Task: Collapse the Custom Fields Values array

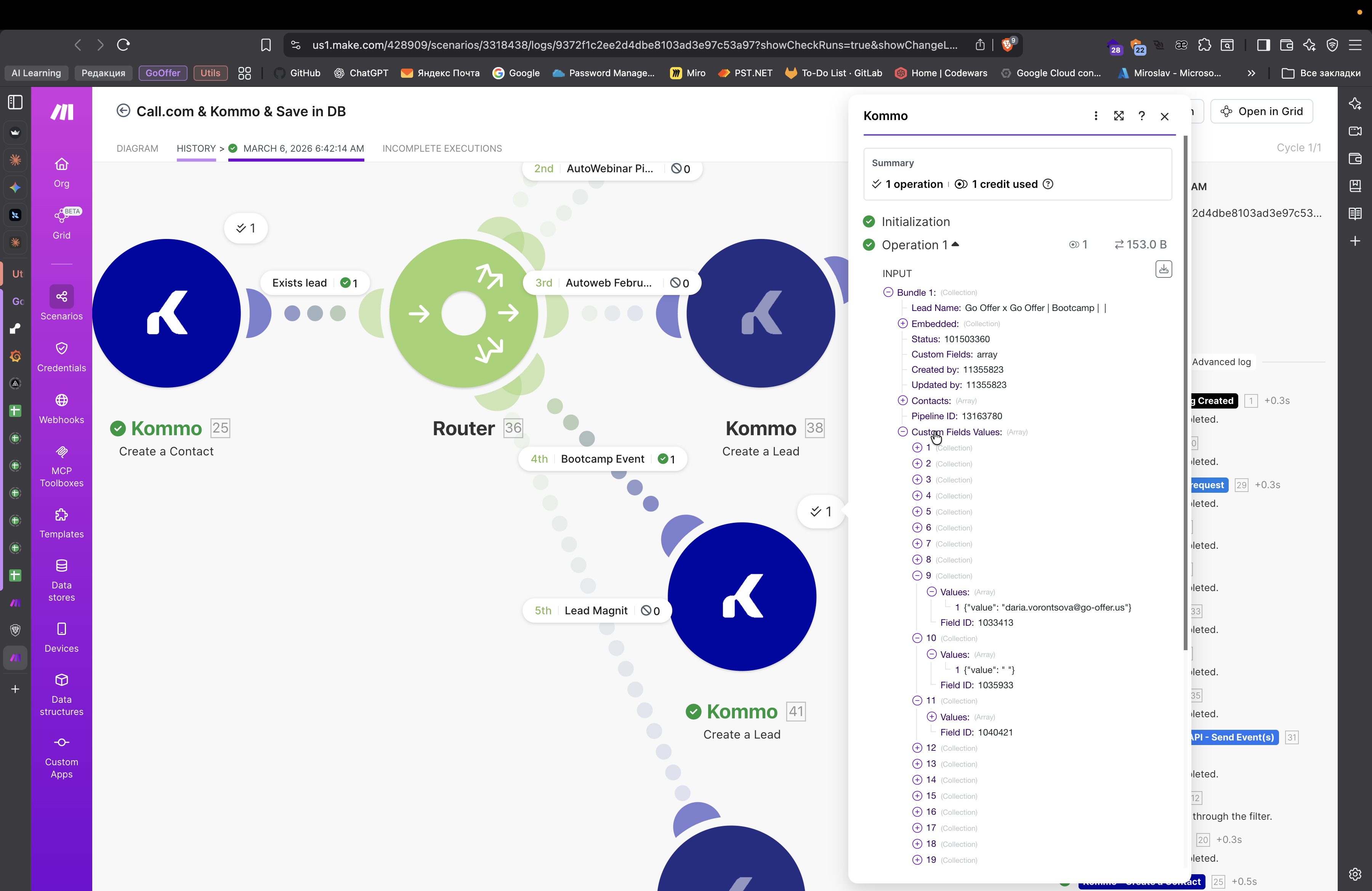Action: 902,432
